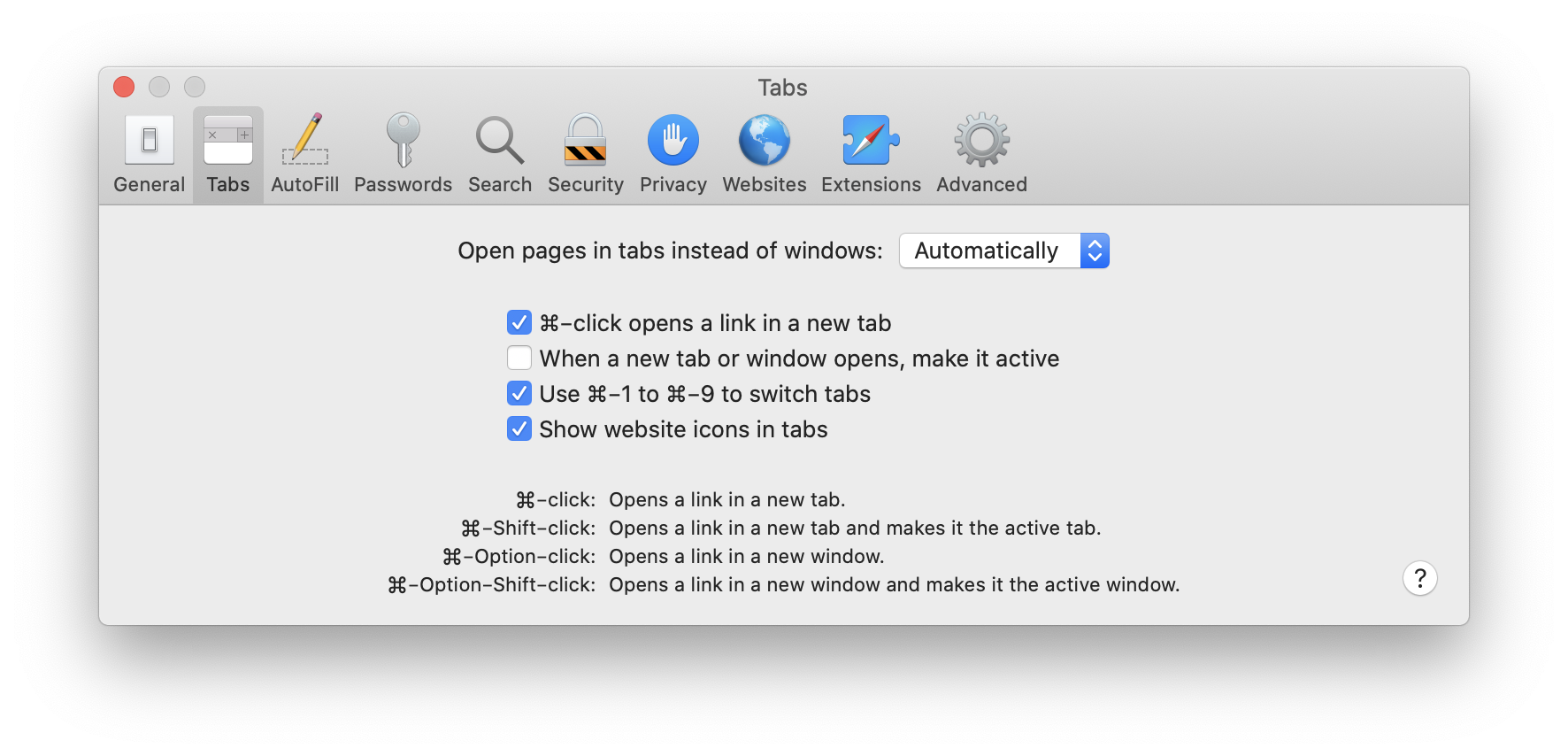Open Privacy pane with hand icon
The height and width of the screenshot is (756, 1568).
(673, 155)
